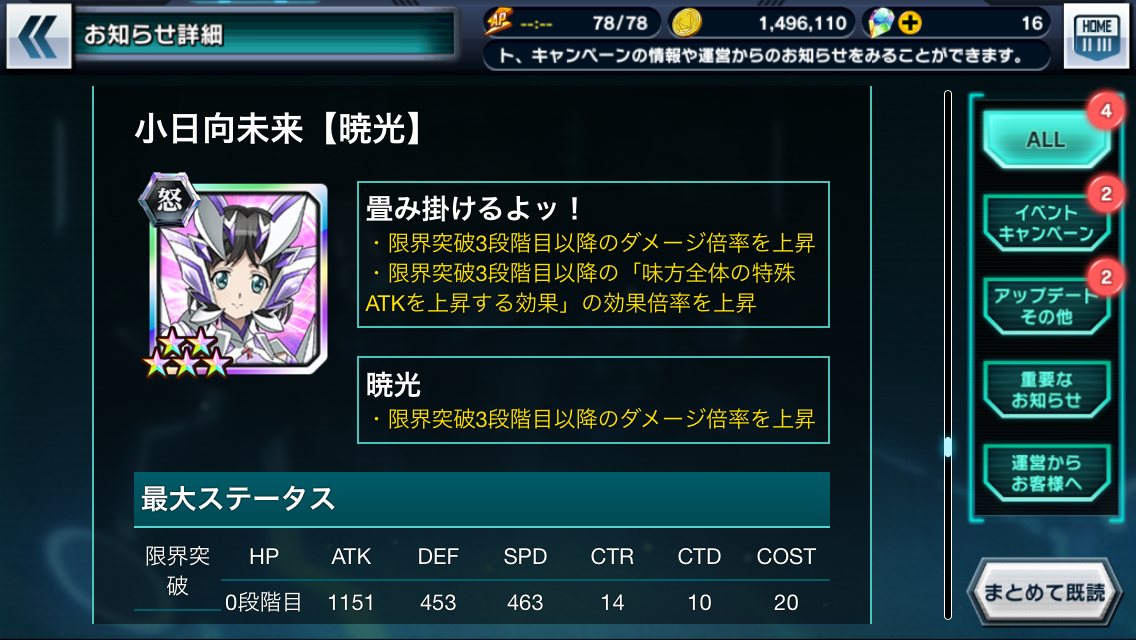1136x640 pixels.
Task: Tap the 畳み掛けるよッ！ skill description box
Action: coord(593,254)
